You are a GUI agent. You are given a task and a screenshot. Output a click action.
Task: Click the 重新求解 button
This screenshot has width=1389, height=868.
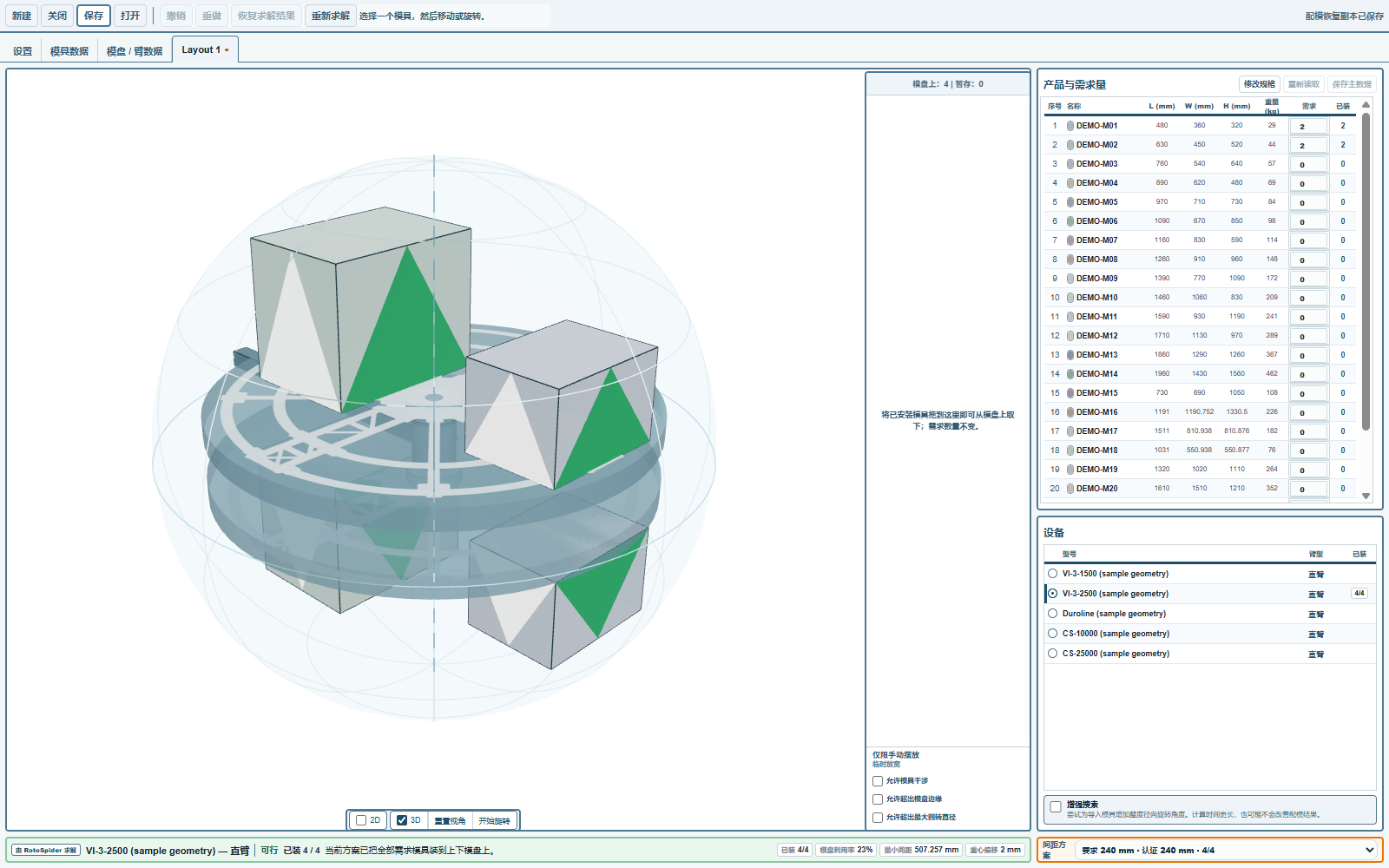[x=331, y=16]
